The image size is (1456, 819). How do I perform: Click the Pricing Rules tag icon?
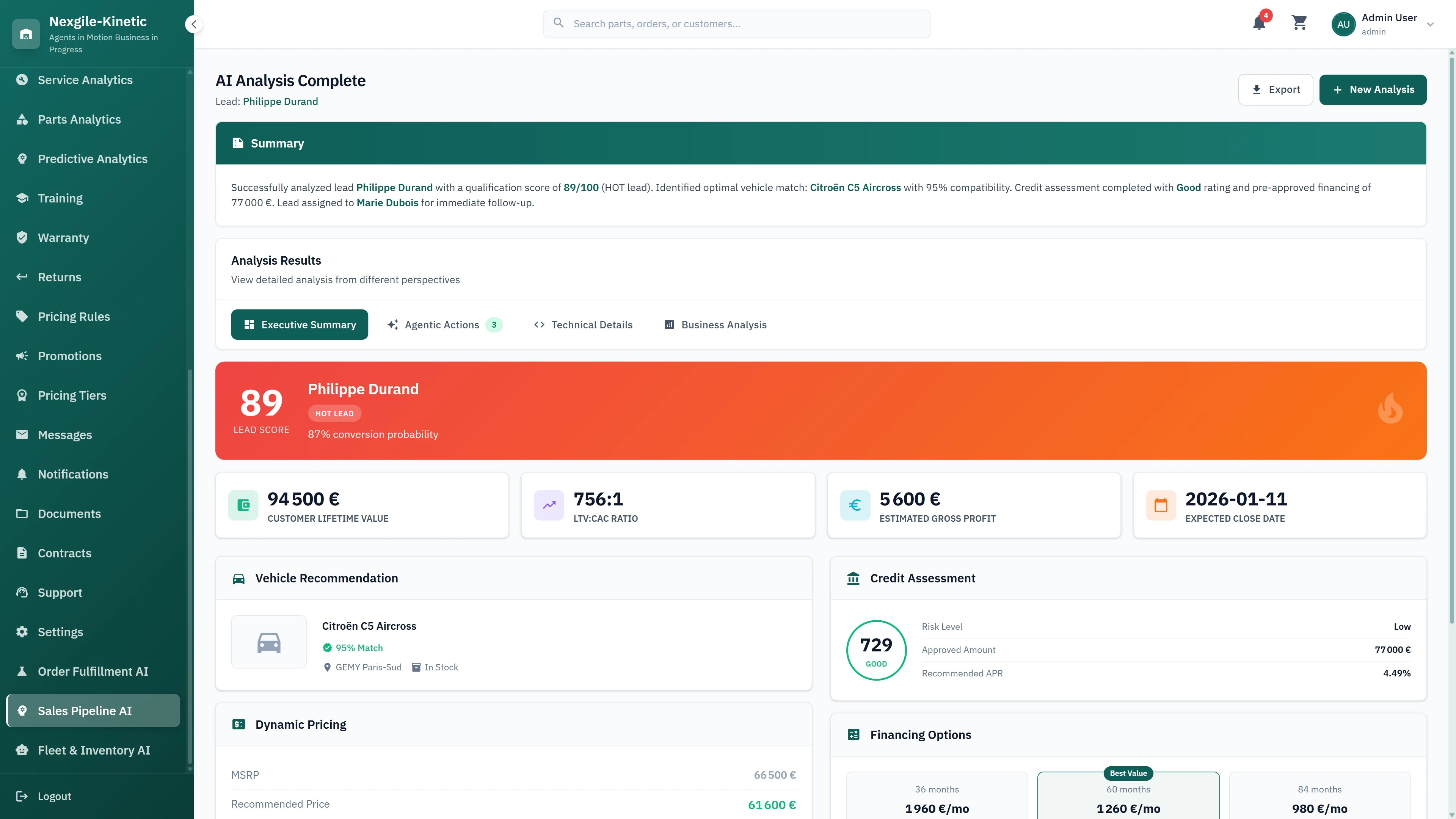pos(22,316)
